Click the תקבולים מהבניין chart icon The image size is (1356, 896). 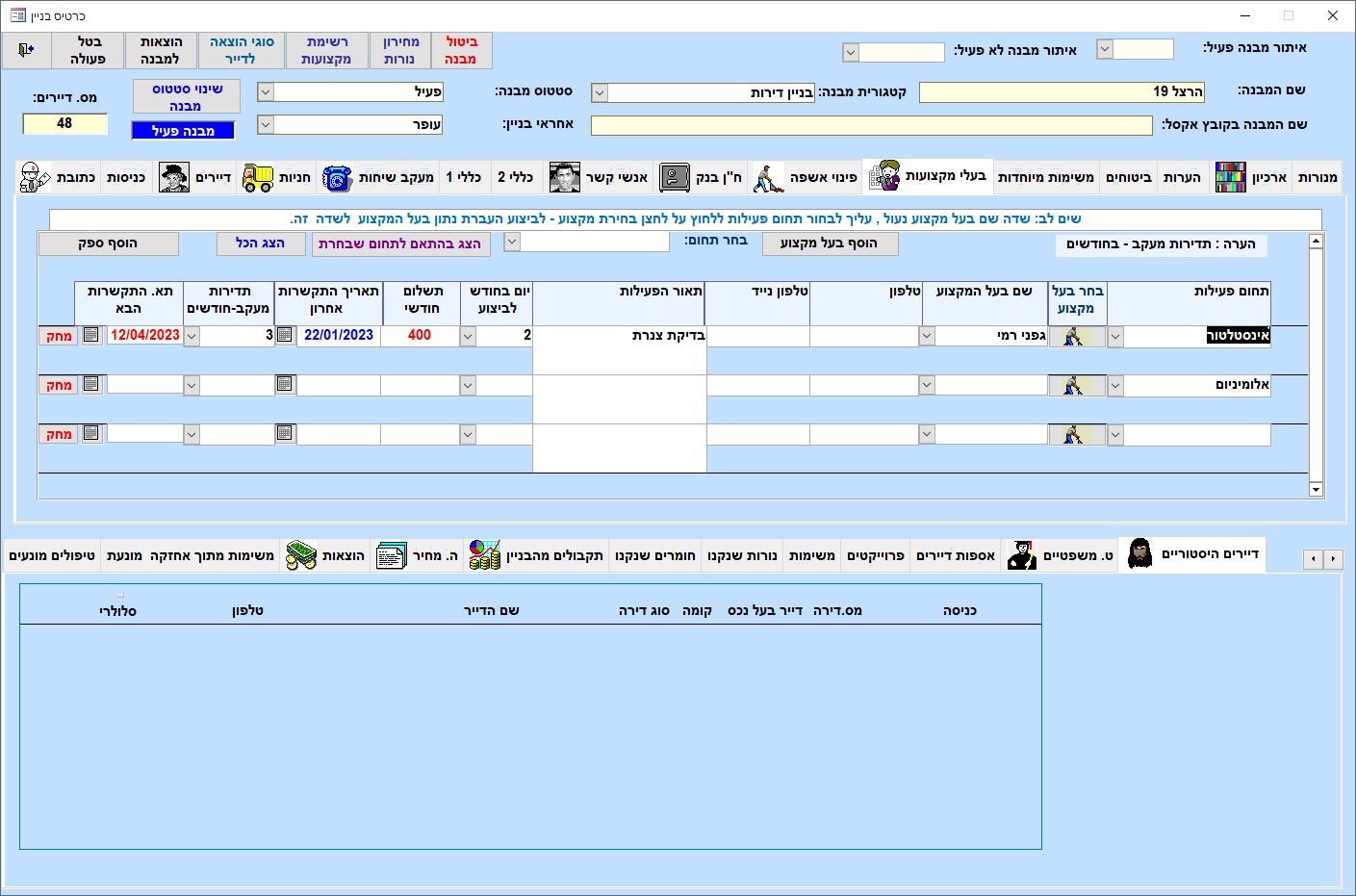coord(484,555)
